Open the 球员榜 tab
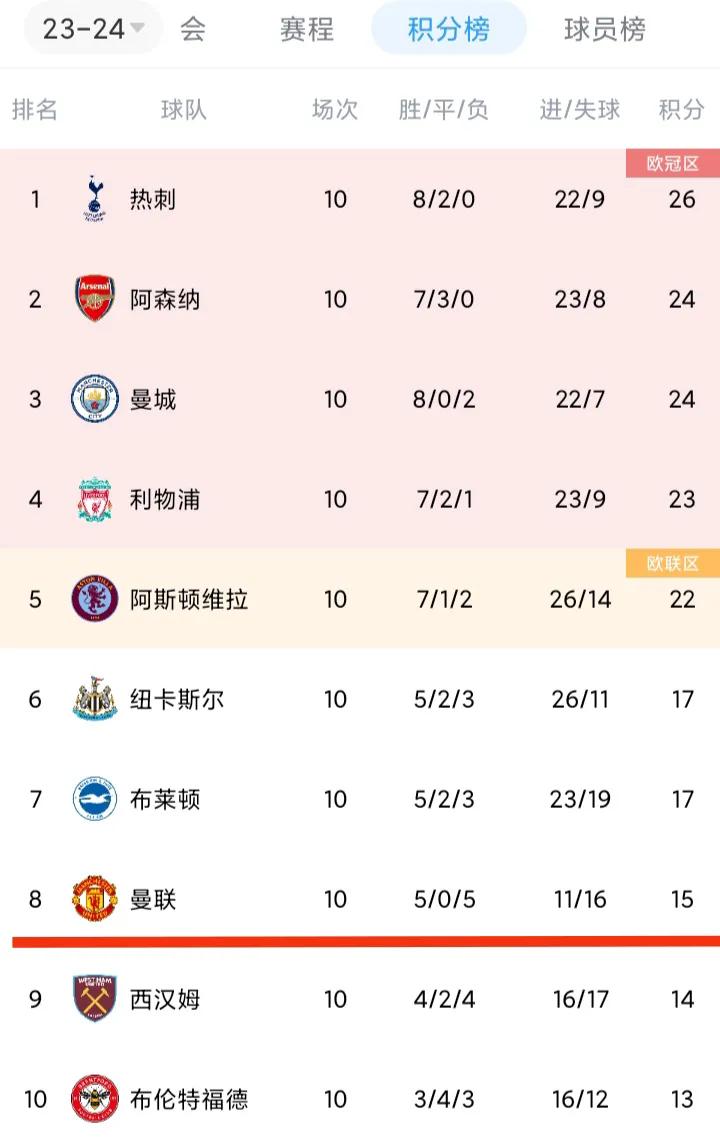The width and height of the screenshot is (720, 1138). pyautogui.click(x=605, y=29)
